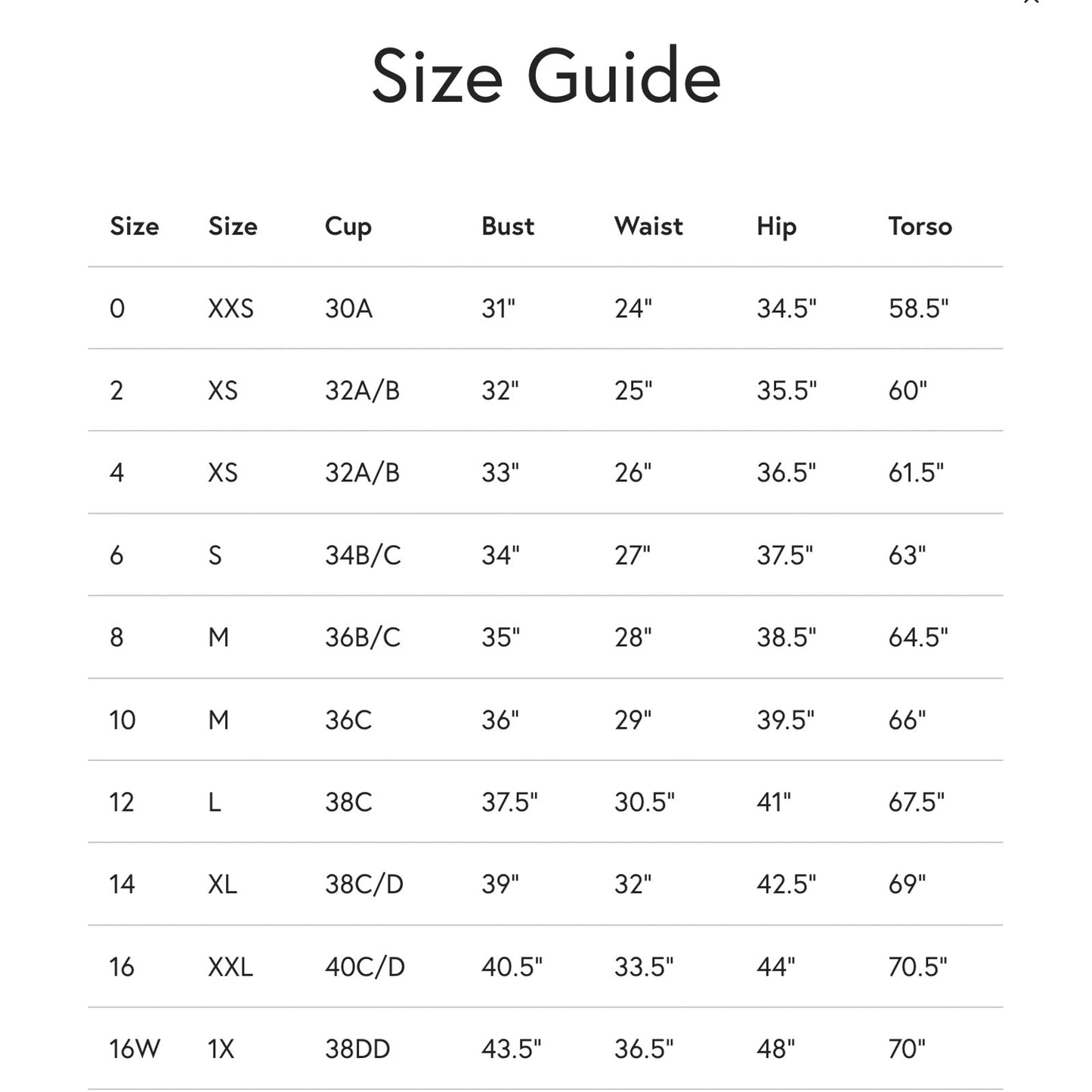Click the 40C/D cup cell
Viewport: 1092px width, 1092px height.
click(x=364, y=967)
